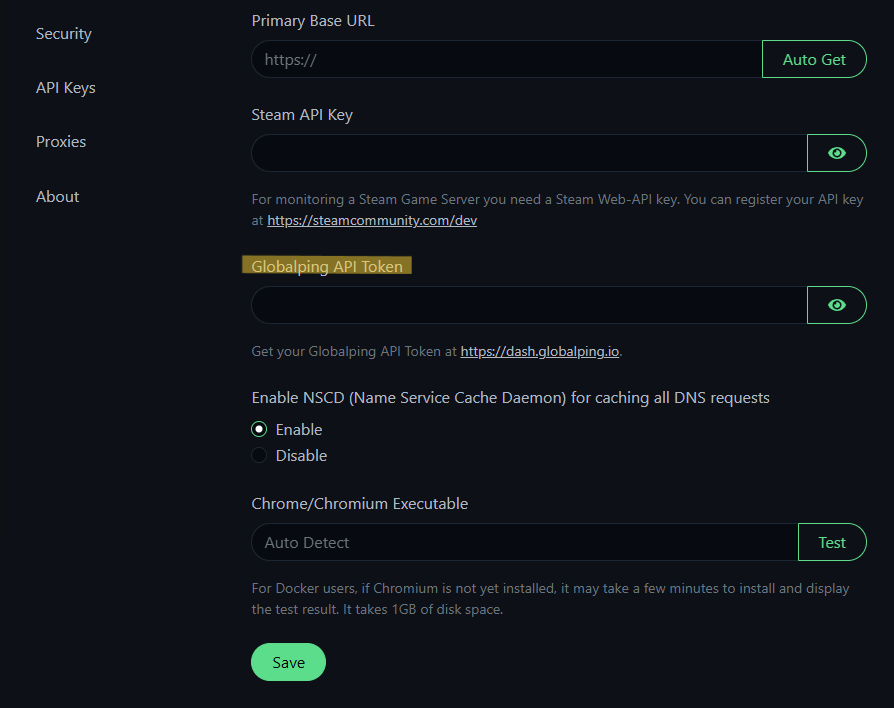
Task: Test the Chrome/Chromium executable
Action: click(x=832, y=541)
